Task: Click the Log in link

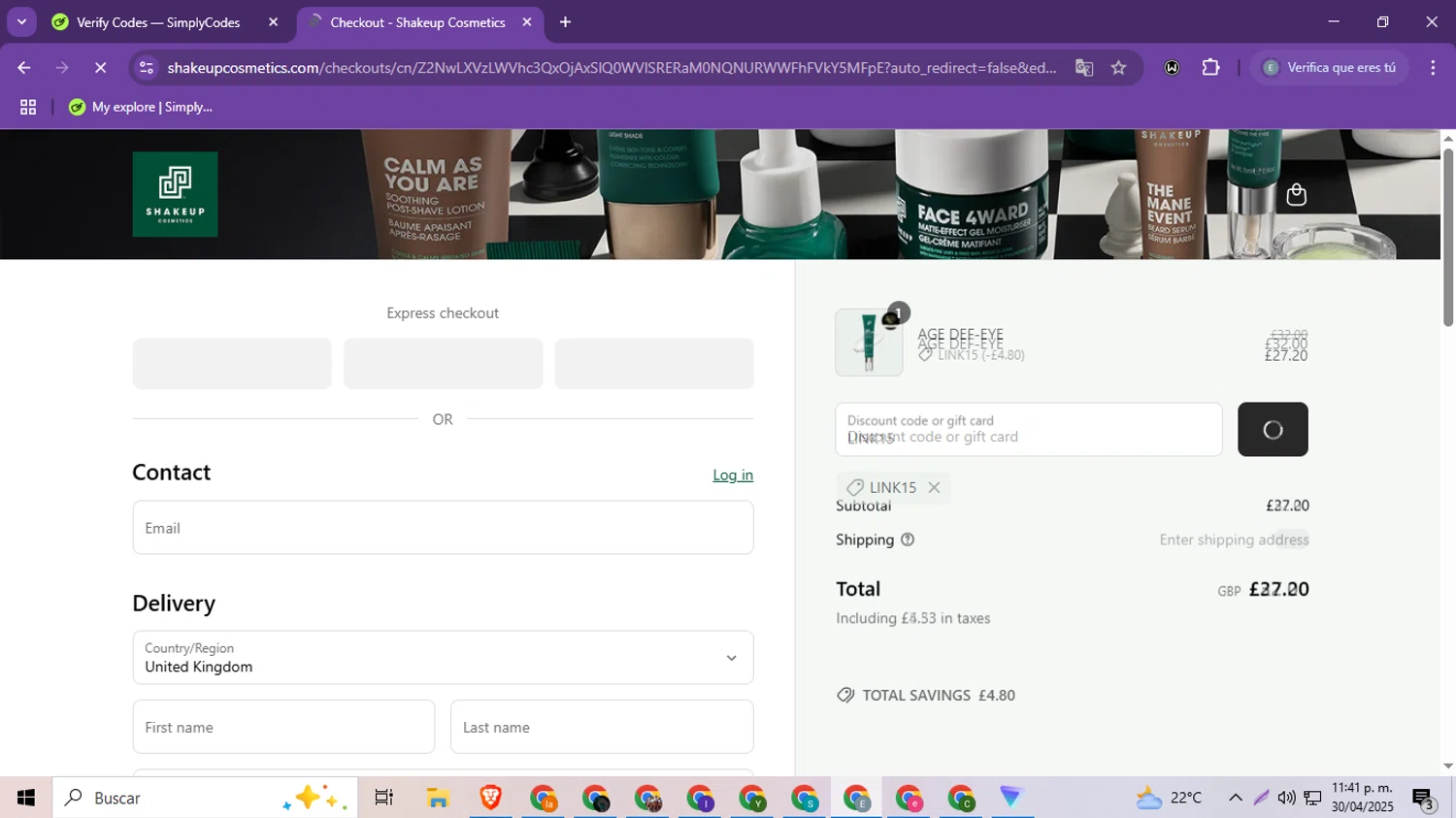Action: (x=733, y=474)
